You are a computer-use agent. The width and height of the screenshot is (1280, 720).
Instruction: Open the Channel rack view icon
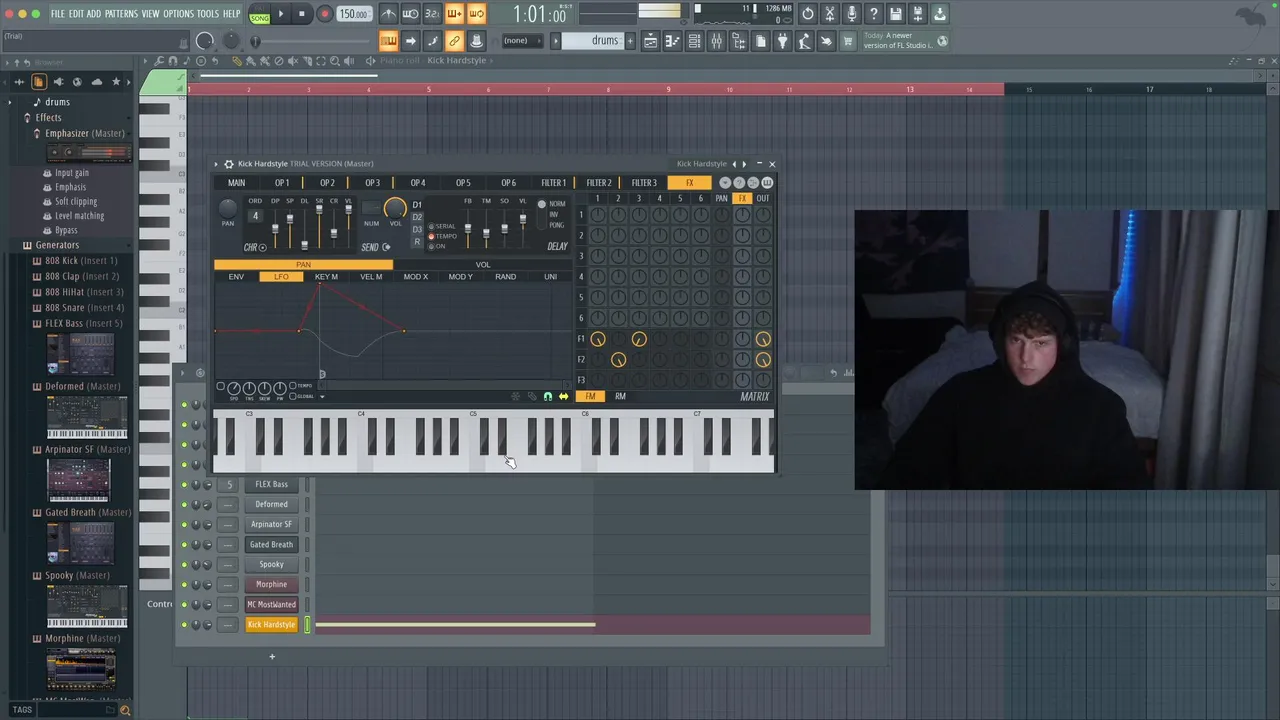click(694, 41)
